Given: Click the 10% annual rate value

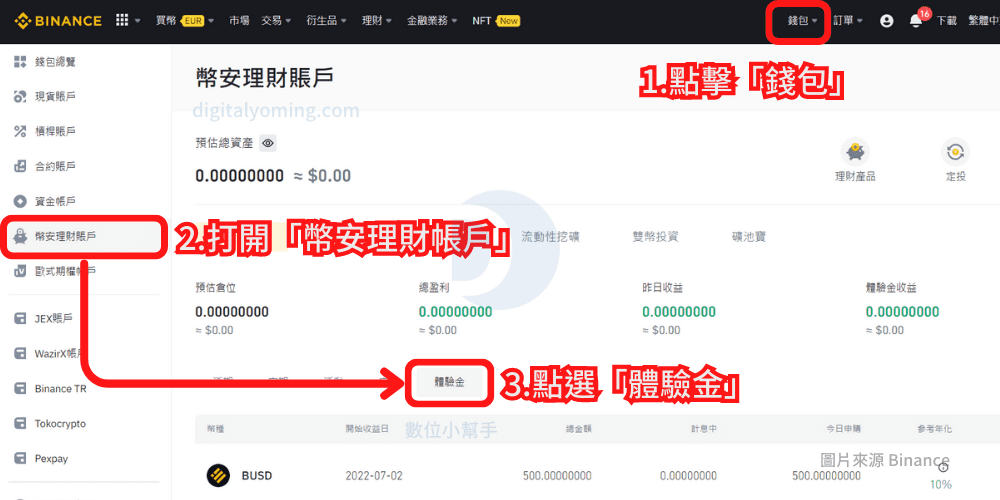Looking at the screenshot, I should coord(941,485).
